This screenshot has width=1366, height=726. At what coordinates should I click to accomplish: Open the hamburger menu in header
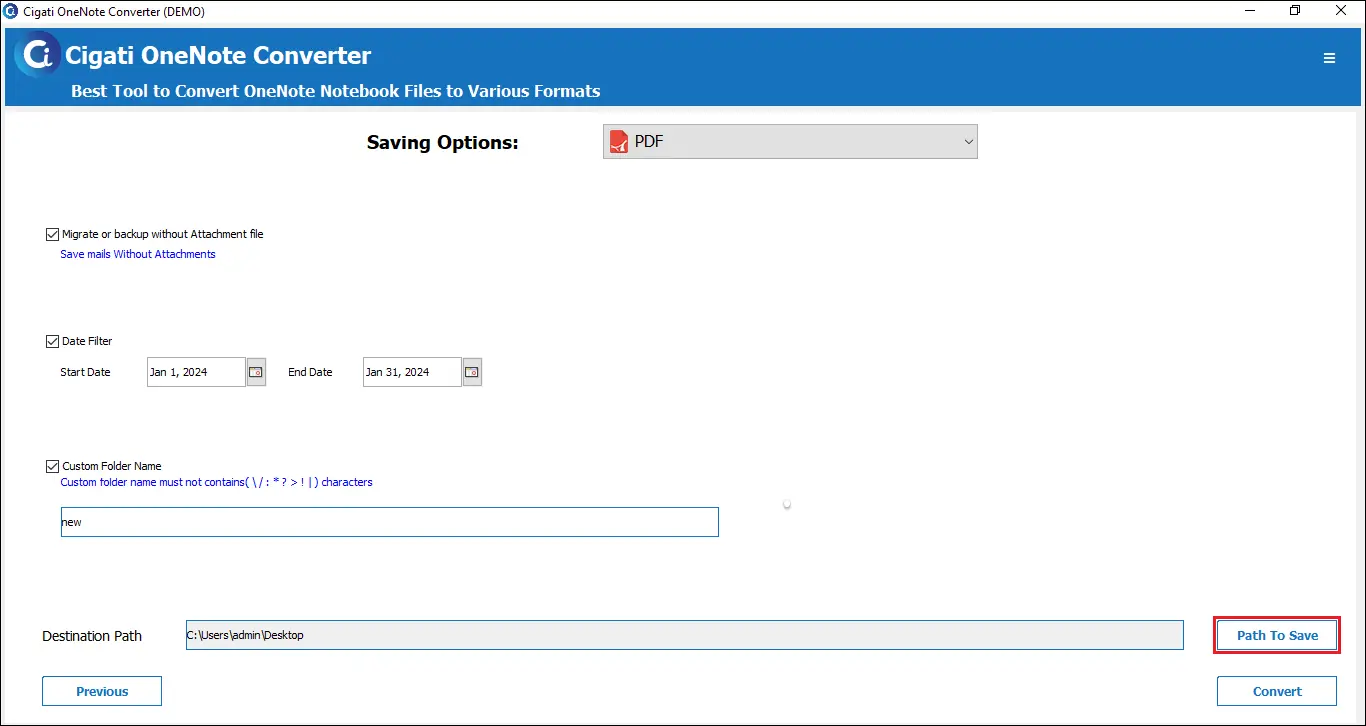(x=1329, y=58)
